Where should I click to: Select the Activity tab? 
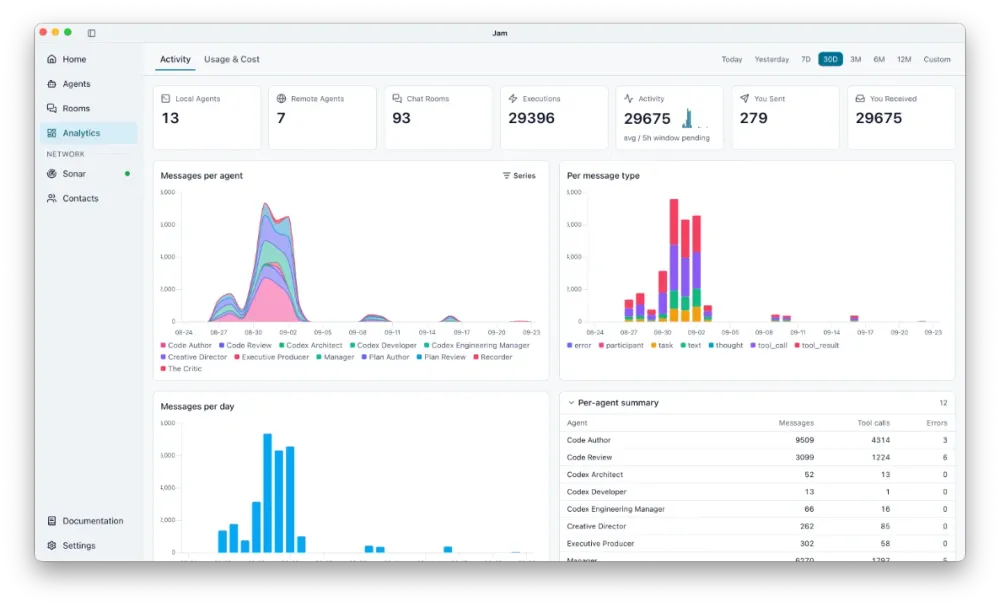[175, 59]
